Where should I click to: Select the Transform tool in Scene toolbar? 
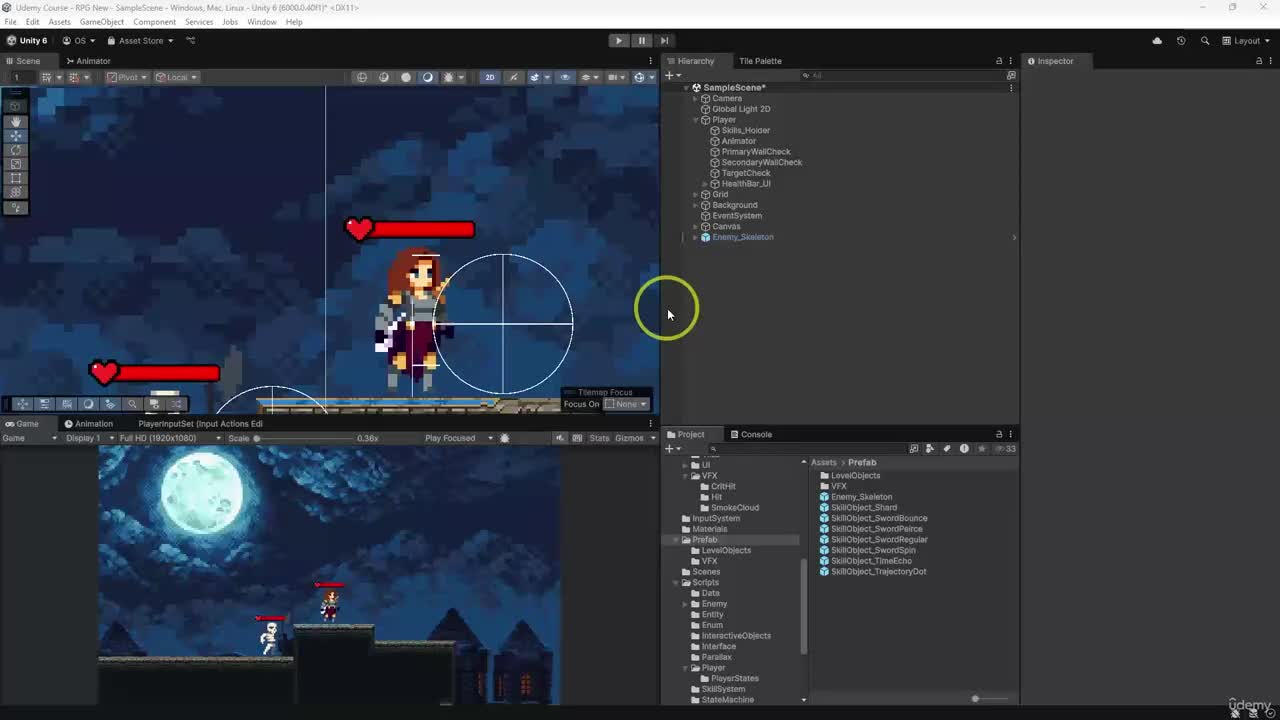click(16, 192)
